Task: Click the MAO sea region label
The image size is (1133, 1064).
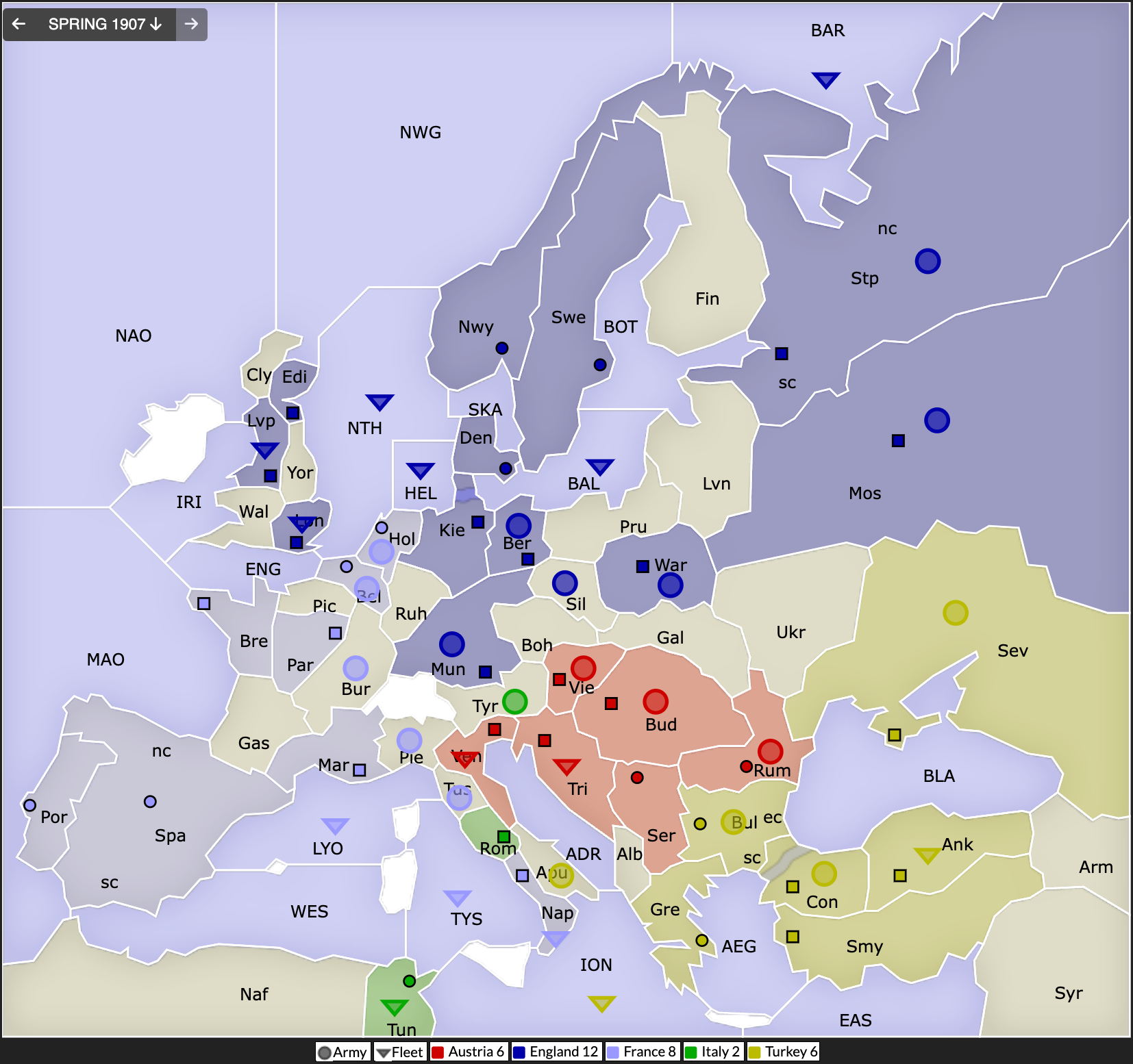Action: 105,659
